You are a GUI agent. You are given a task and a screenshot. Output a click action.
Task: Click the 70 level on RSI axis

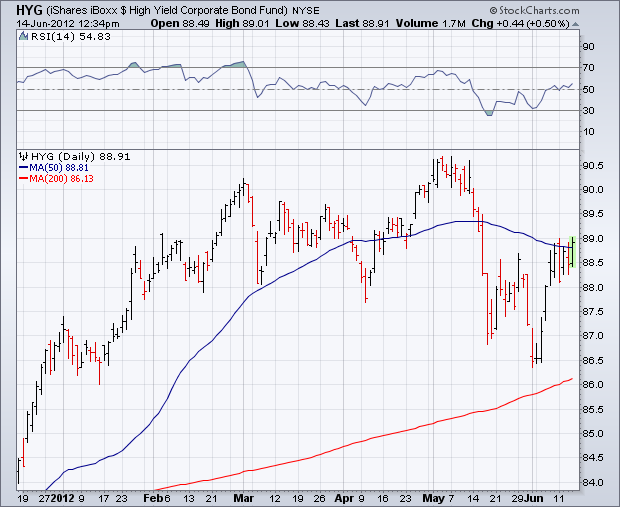(x=588, y=68)
